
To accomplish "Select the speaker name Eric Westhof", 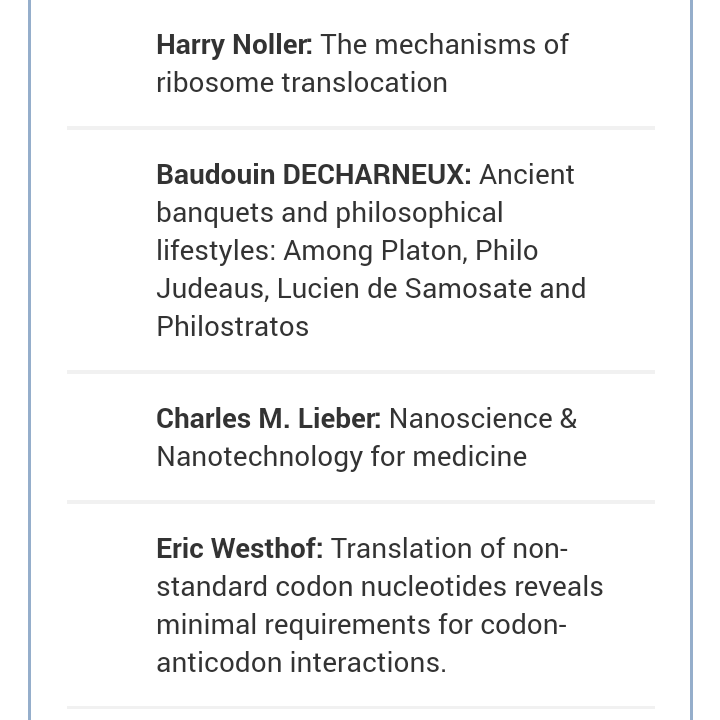I will (239, 549).
